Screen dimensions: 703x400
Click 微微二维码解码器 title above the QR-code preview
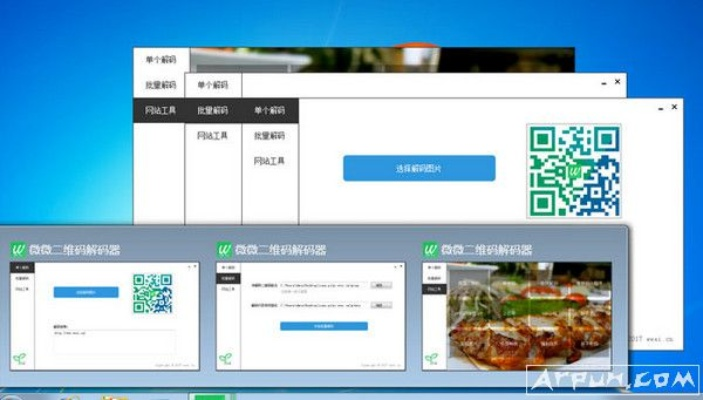[75, 250]
